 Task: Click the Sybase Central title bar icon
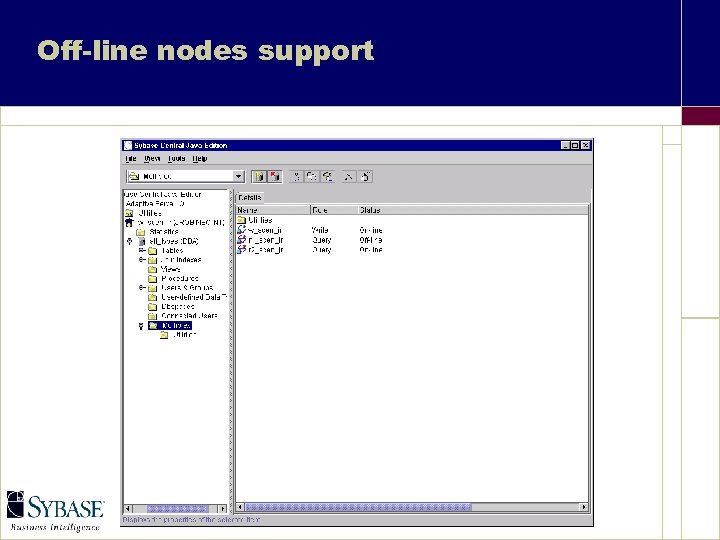pyautogui.click(x=128, y=146)
